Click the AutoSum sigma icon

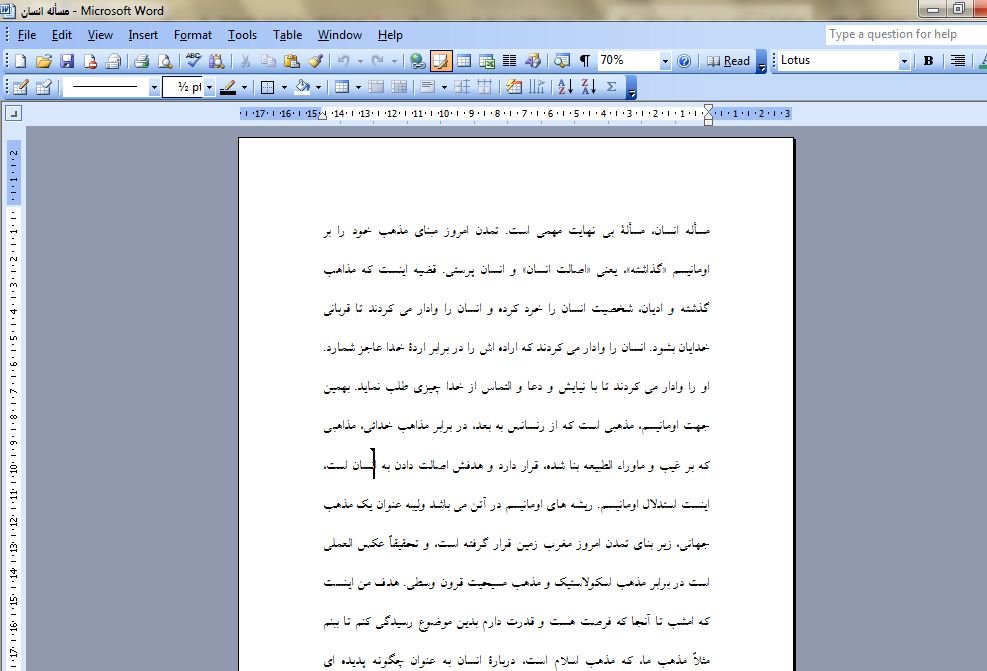[x=611, y=87]
